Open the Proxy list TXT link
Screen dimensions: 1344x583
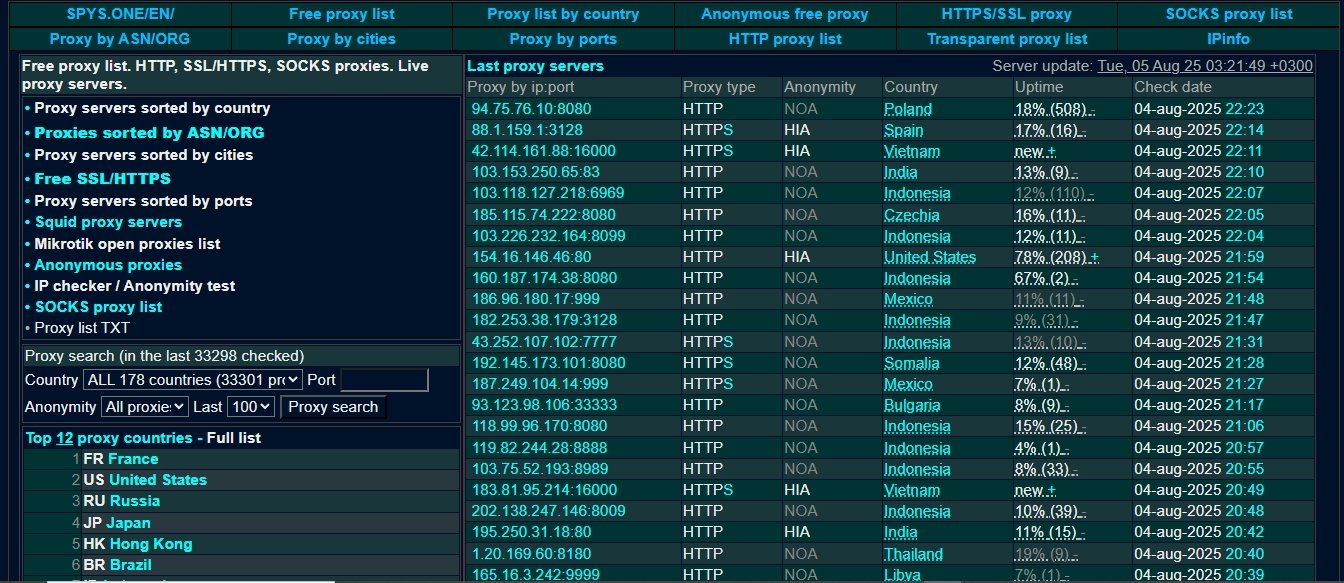point(82,328)
